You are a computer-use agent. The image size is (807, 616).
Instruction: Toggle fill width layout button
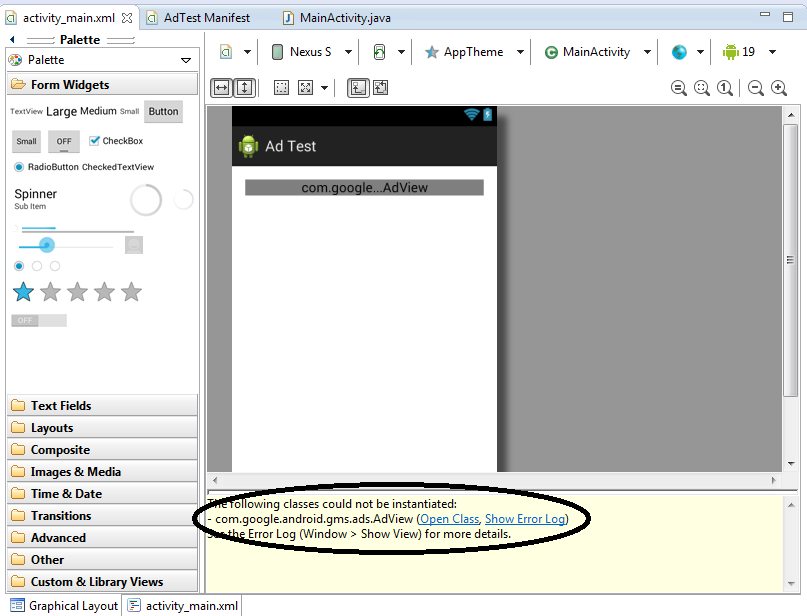221,88
